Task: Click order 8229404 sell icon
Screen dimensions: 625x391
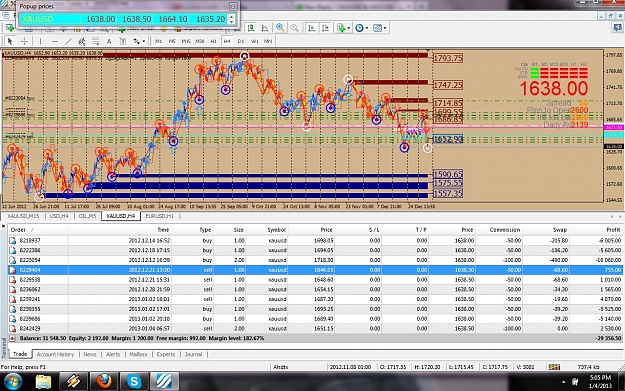Action: point(13,270)
